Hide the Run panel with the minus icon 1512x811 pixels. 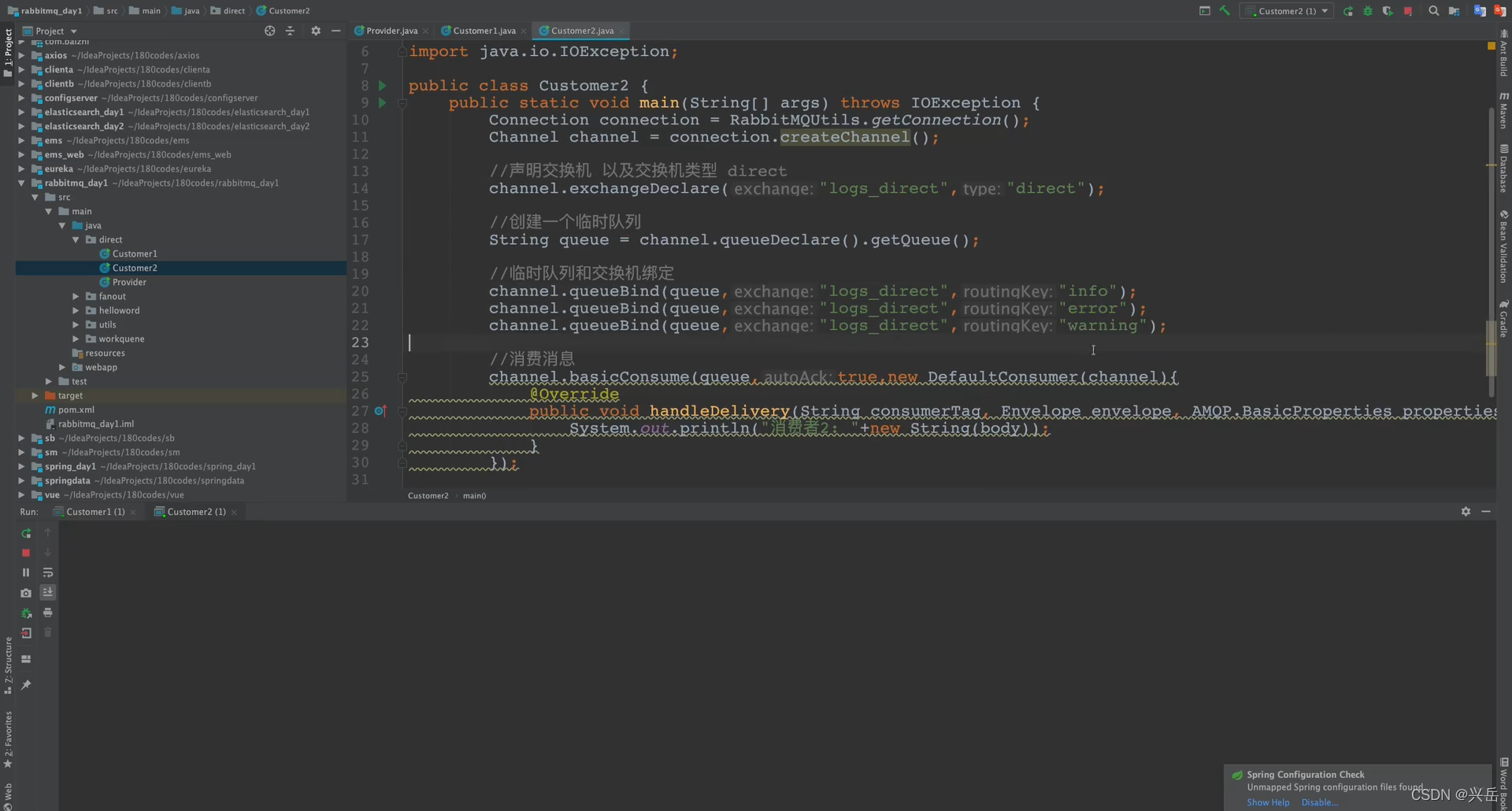[1486, 512]
